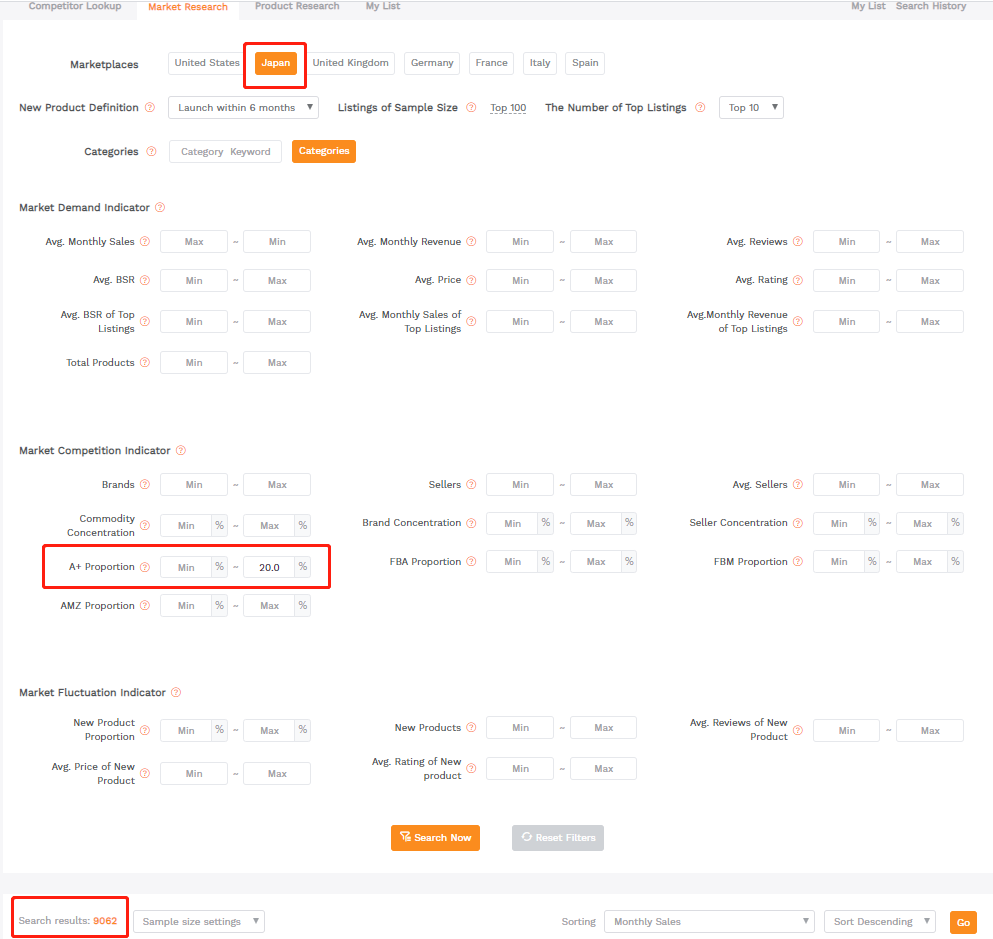Click the Category Keyword input field
Screen dimensions: 993x939
click(x=225, y=152)
